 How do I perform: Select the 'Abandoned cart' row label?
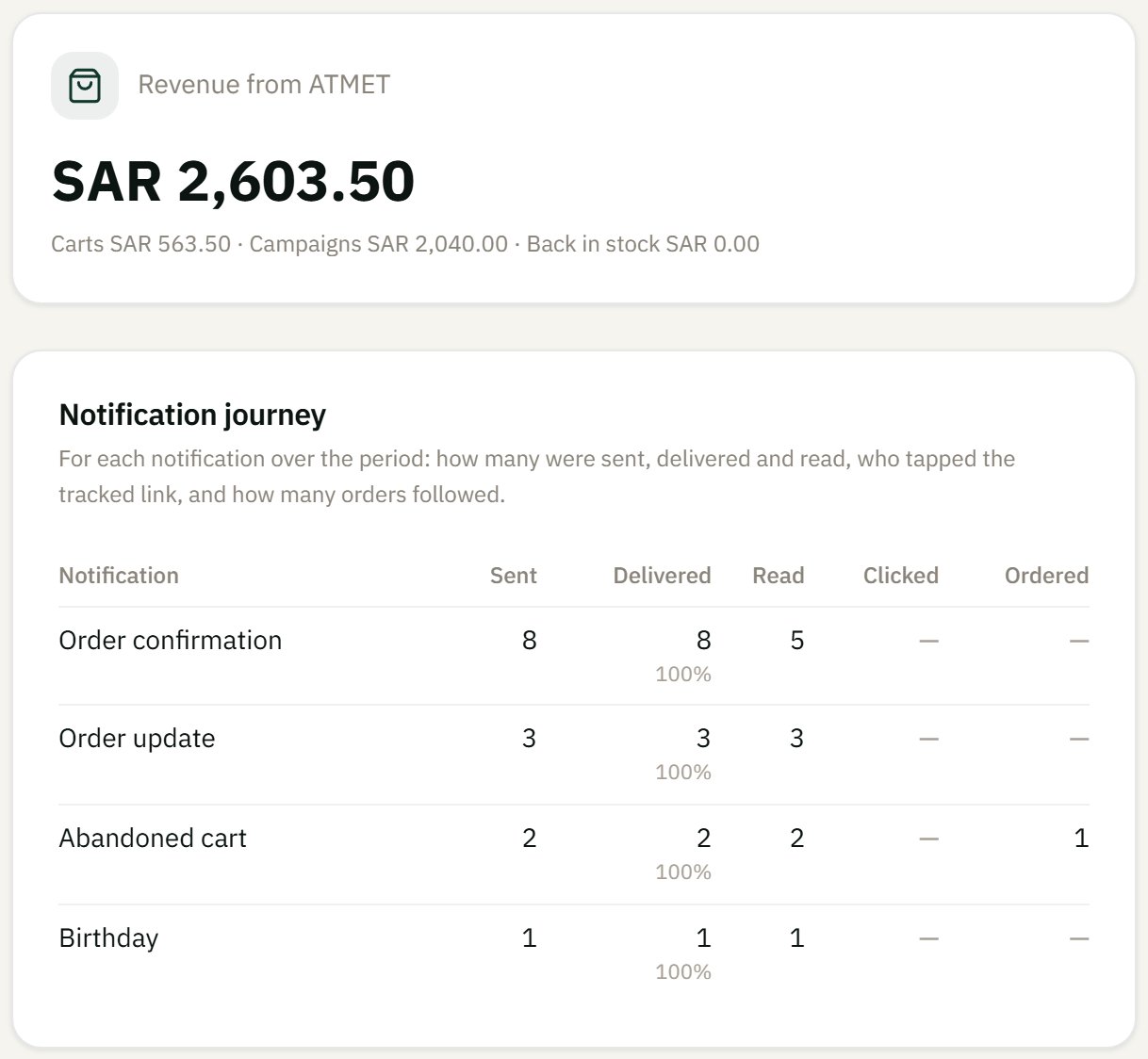pyautogui.click(x=153, y=839)
